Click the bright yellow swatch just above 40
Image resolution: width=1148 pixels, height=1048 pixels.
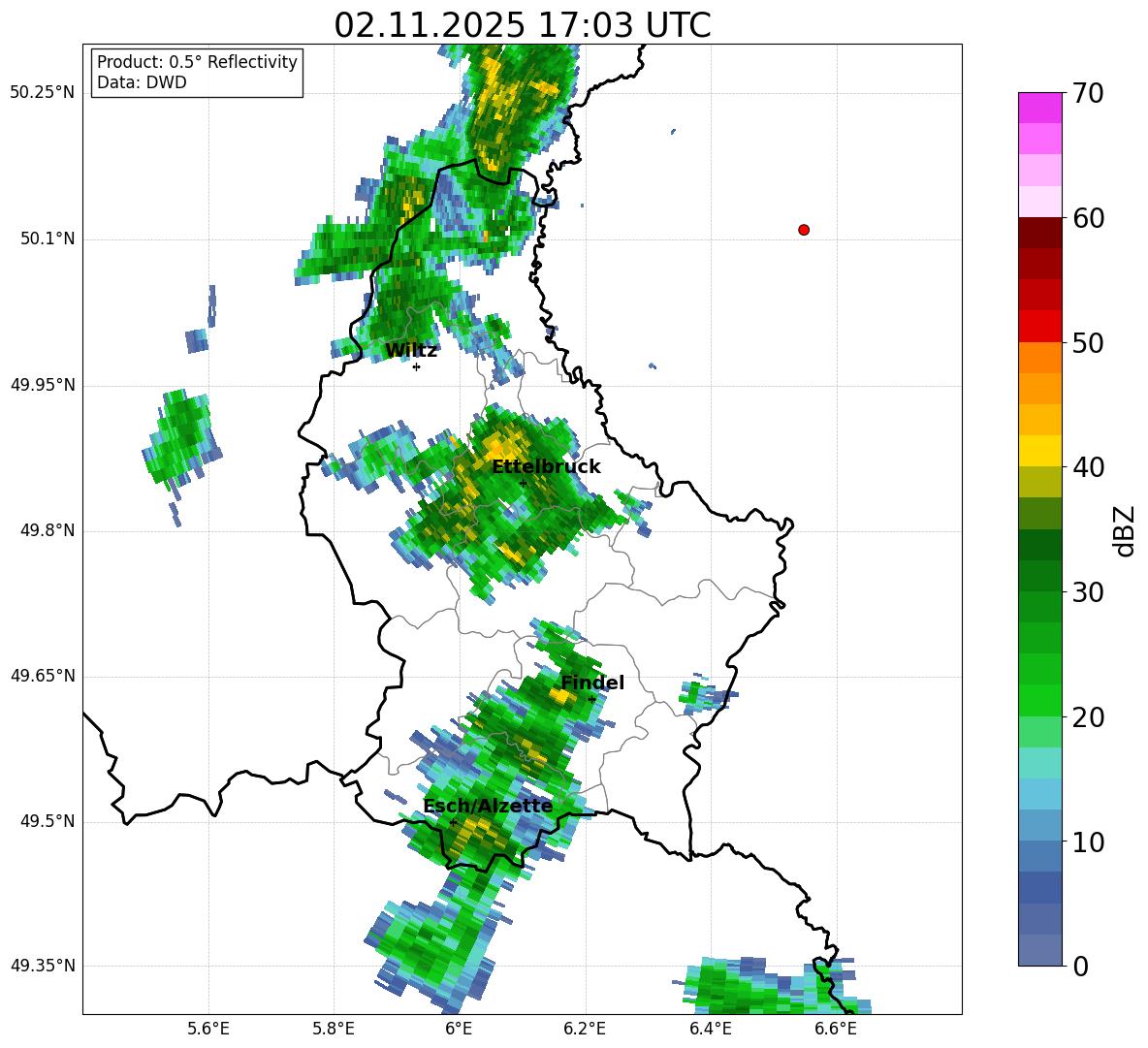(1039, 451)
